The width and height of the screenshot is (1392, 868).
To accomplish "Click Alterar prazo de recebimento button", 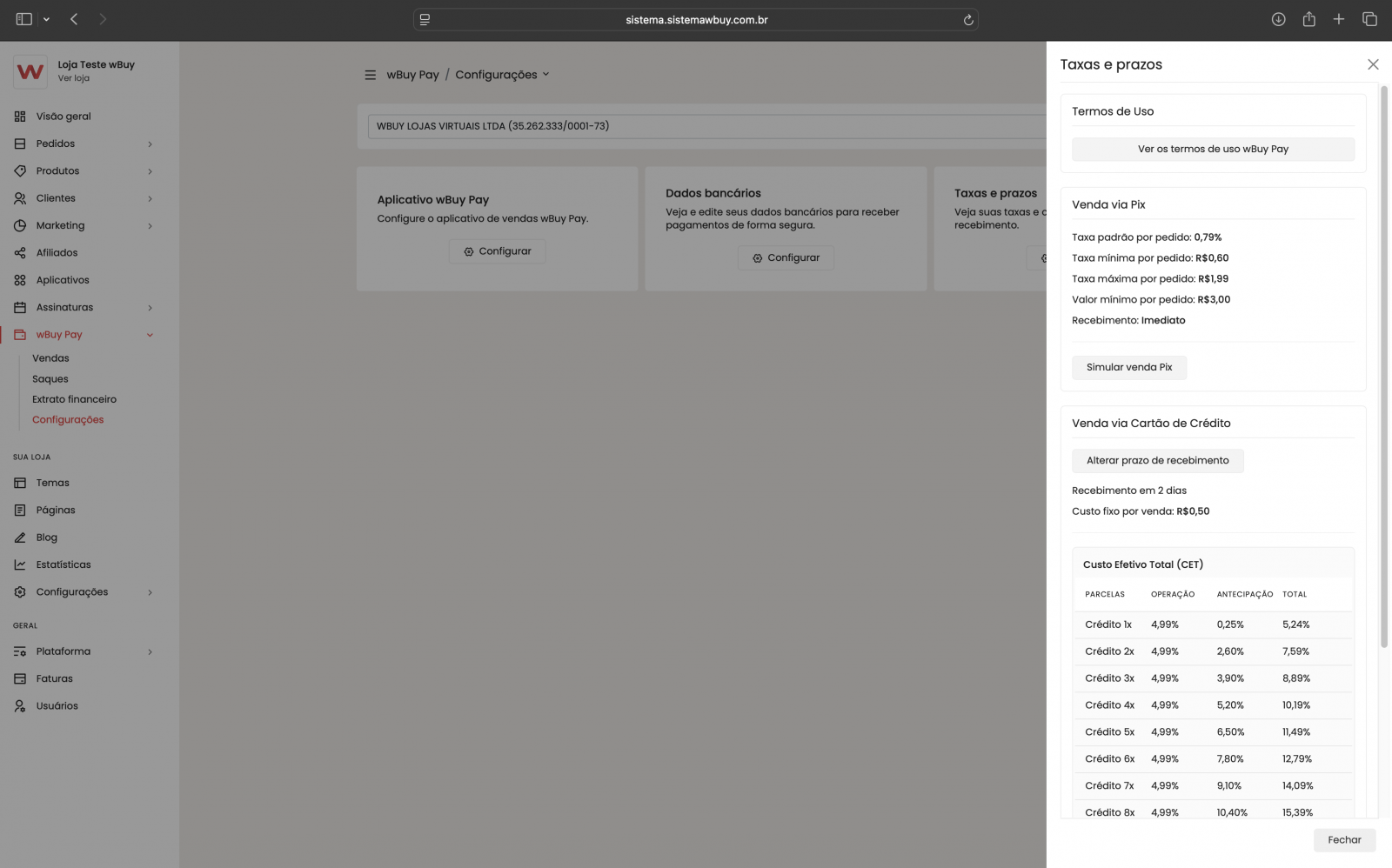I will (1157, 461).
